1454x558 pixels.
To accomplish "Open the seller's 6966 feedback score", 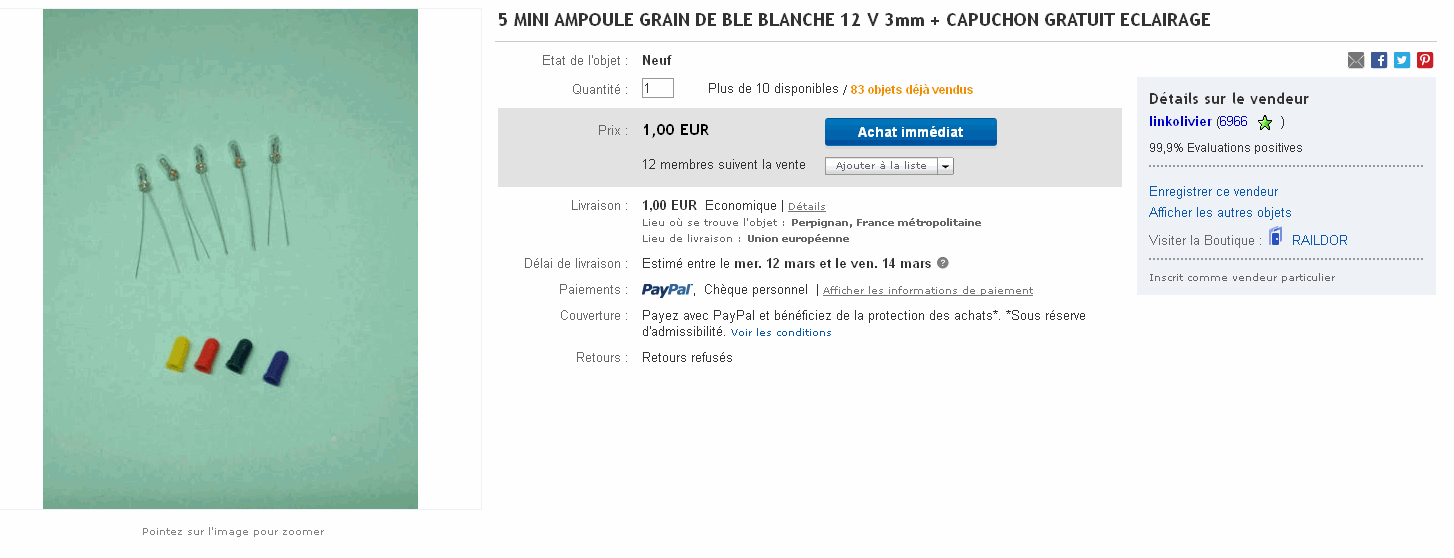I will pos(1233,122).
